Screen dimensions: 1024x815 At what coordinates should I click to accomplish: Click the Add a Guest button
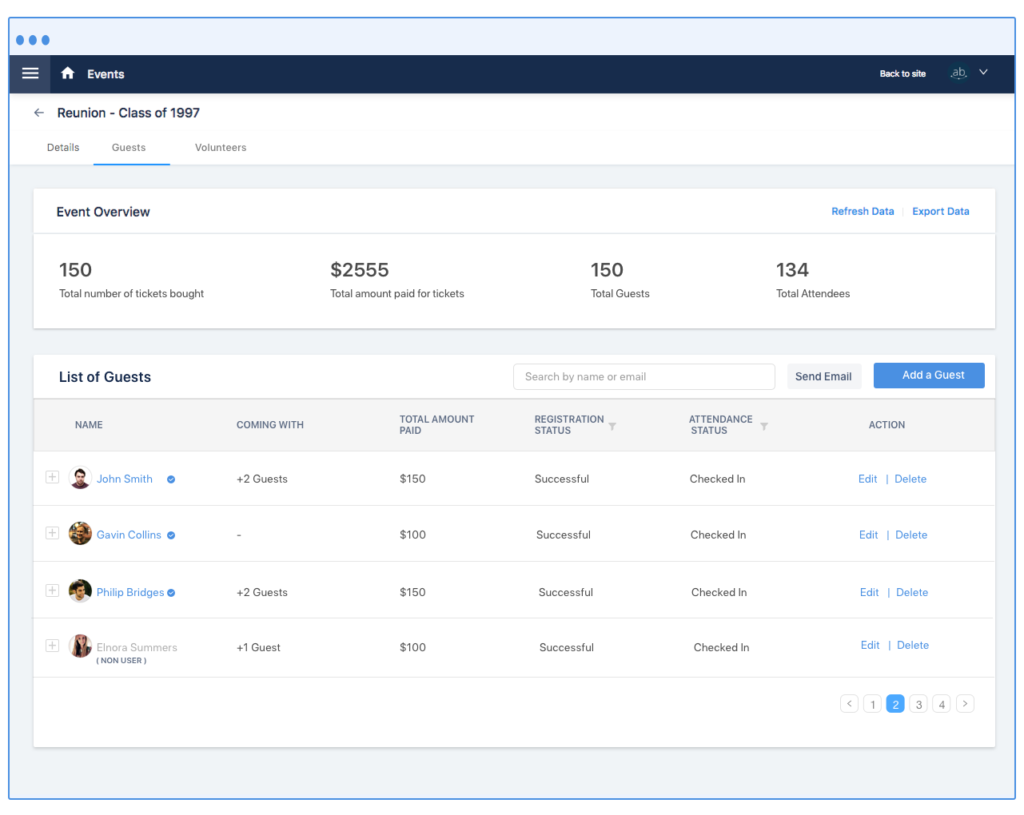928,376
